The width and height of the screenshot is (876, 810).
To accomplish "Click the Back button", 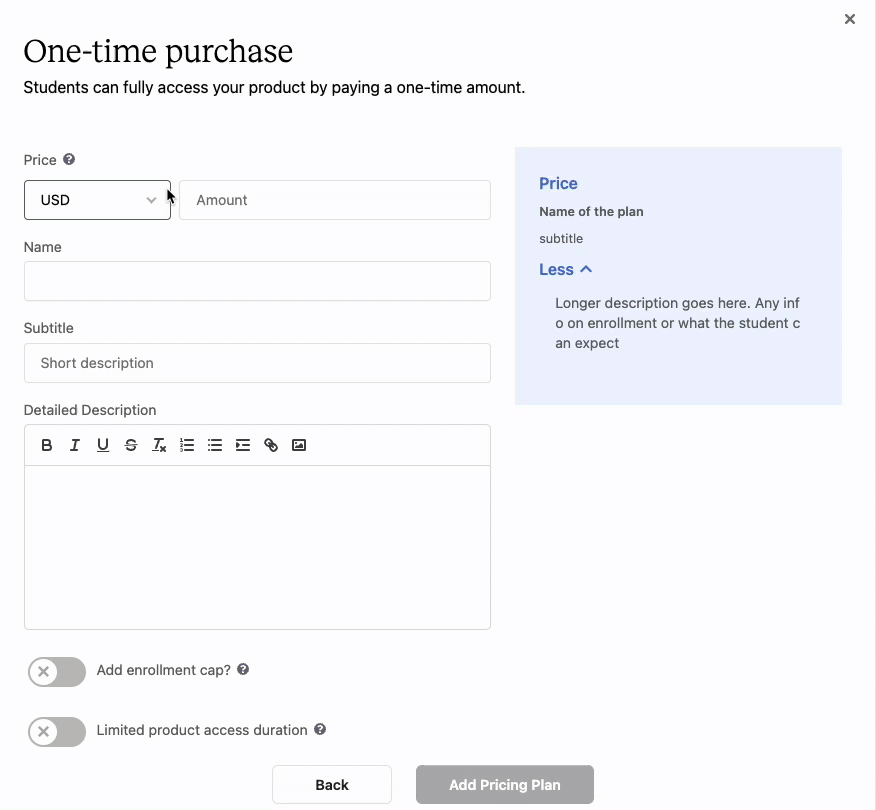I will pos(332,785).
